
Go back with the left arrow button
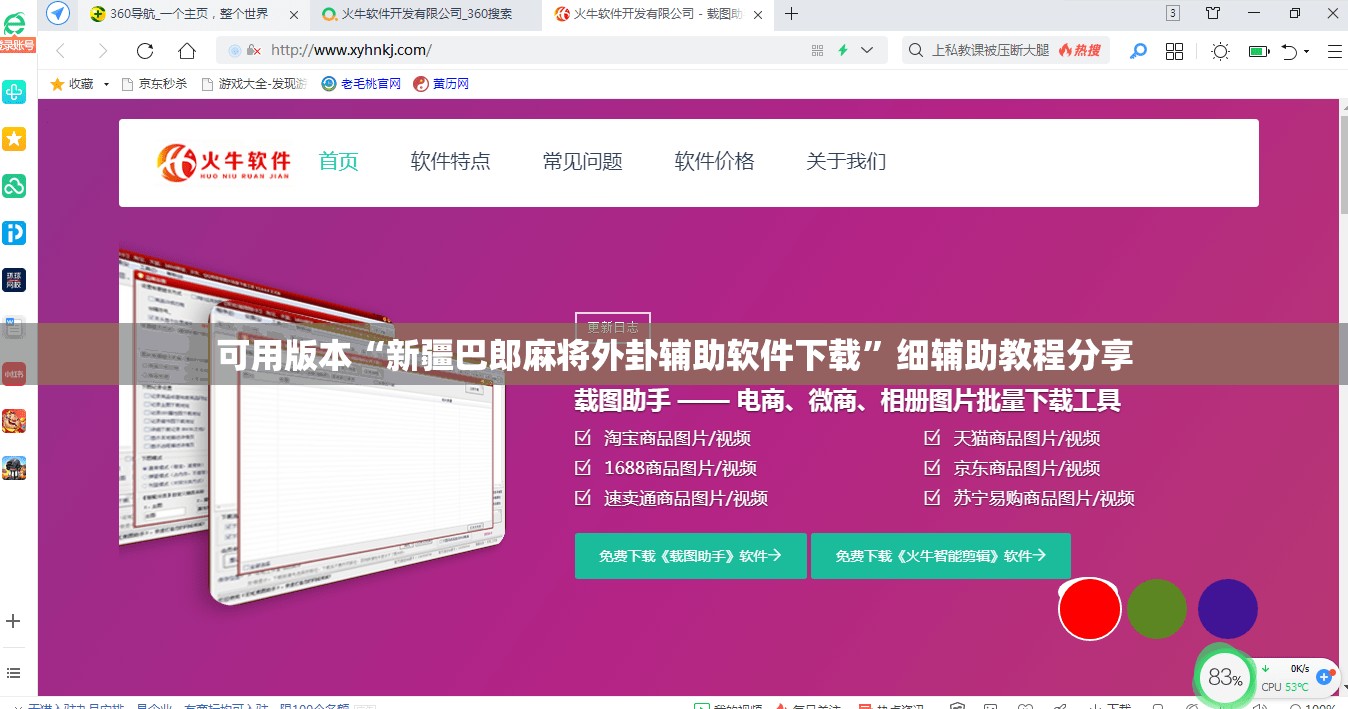pyautogui.click(x=61, y=51)
